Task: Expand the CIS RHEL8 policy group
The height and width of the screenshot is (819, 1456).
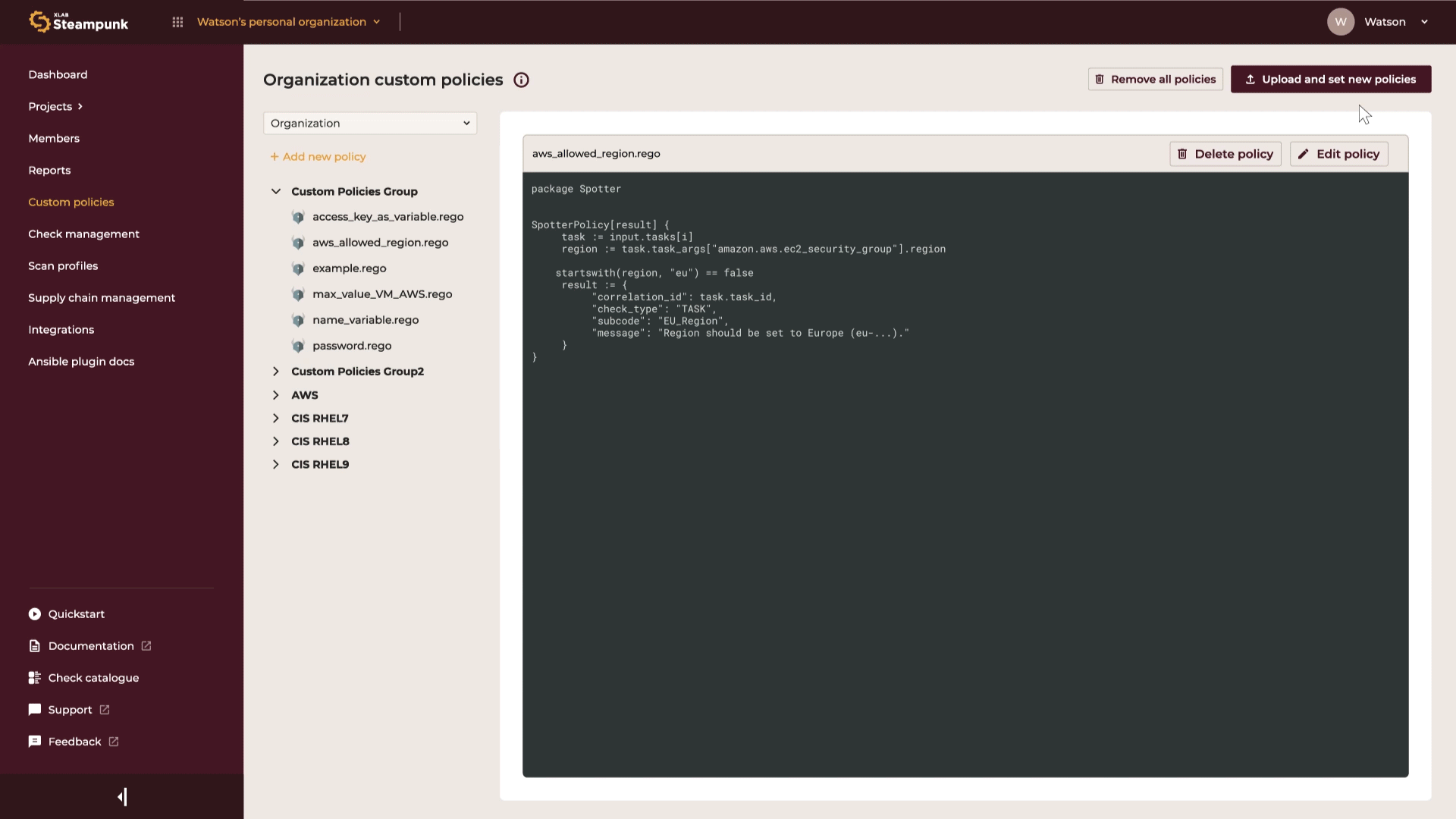Action: pos(276,441)
